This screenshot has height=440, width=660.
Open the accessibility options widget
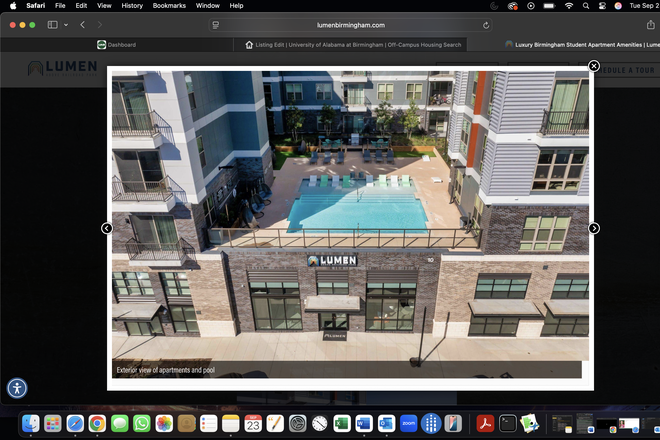17,388
